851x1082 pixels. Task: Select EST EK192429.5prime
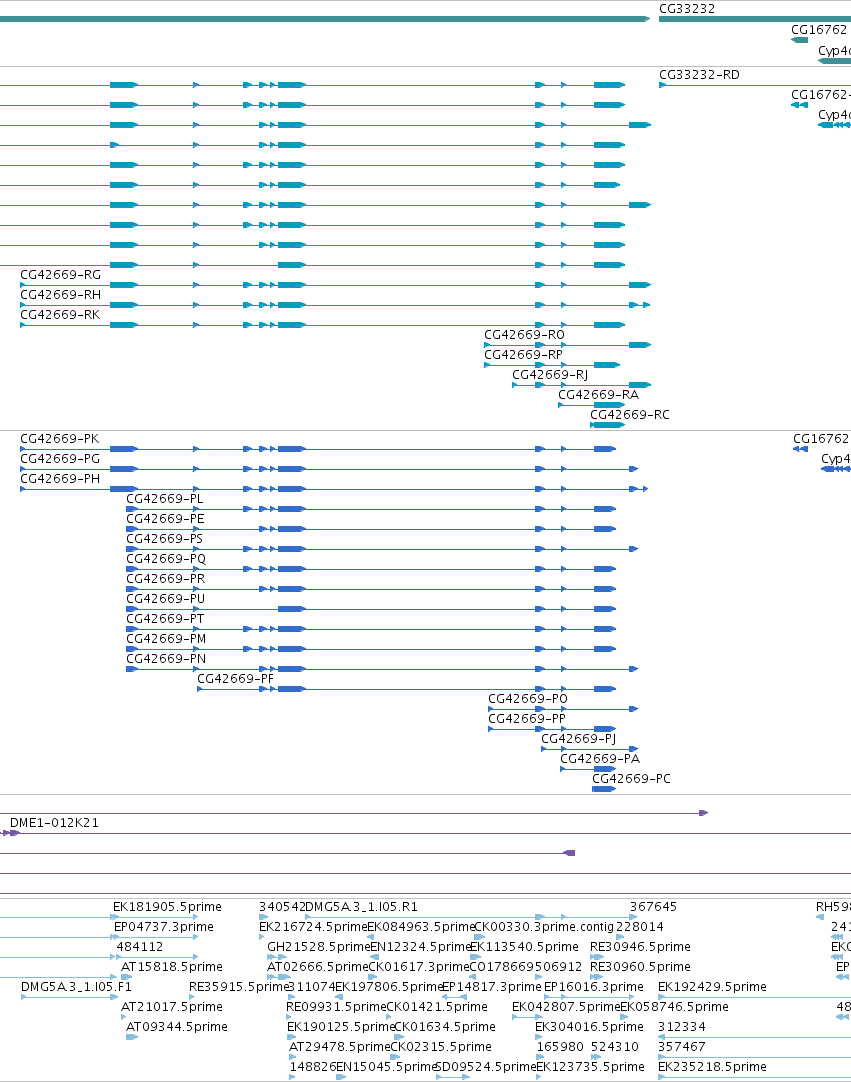pos(712,987)
